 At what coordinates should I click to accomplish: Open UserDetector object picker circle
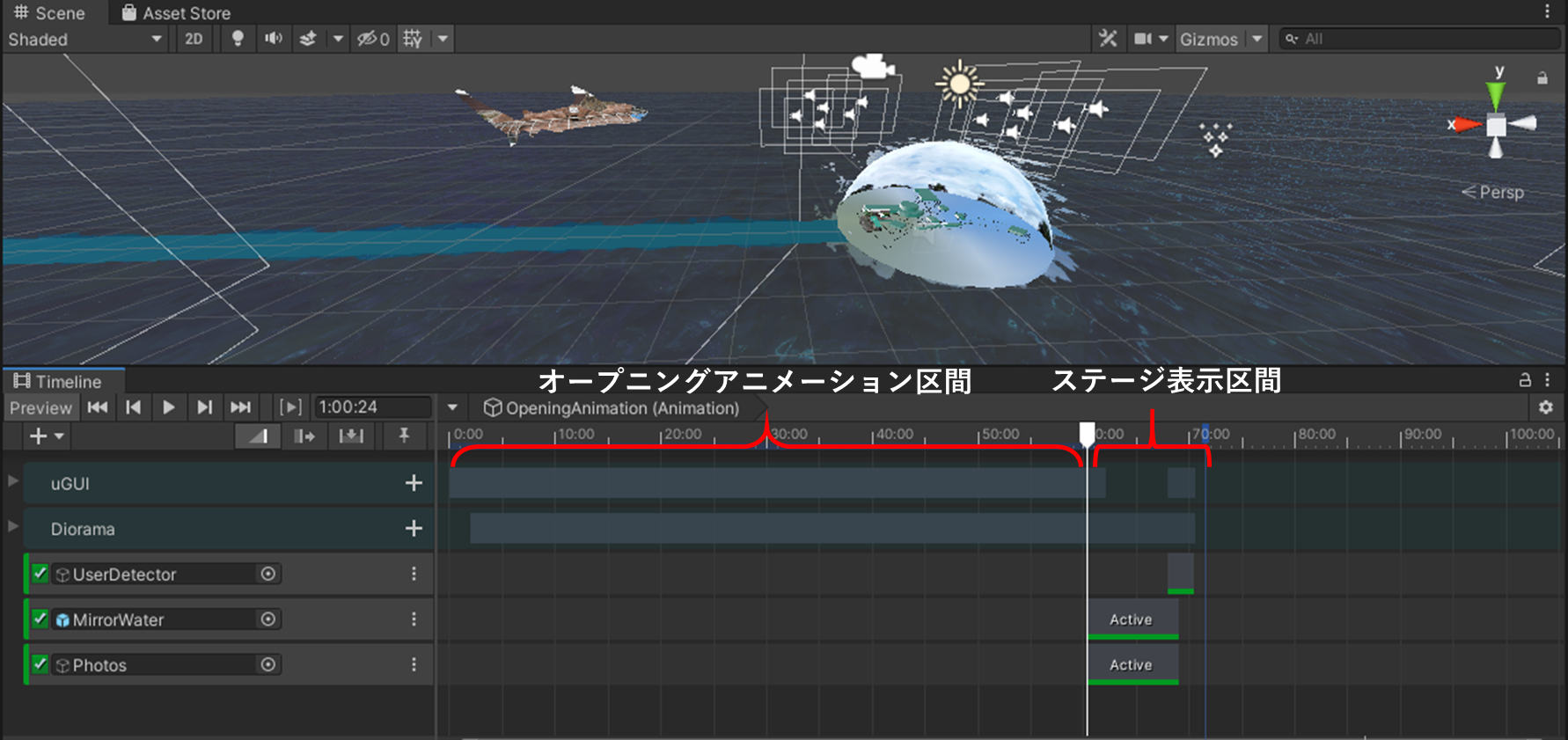[268, 574]
